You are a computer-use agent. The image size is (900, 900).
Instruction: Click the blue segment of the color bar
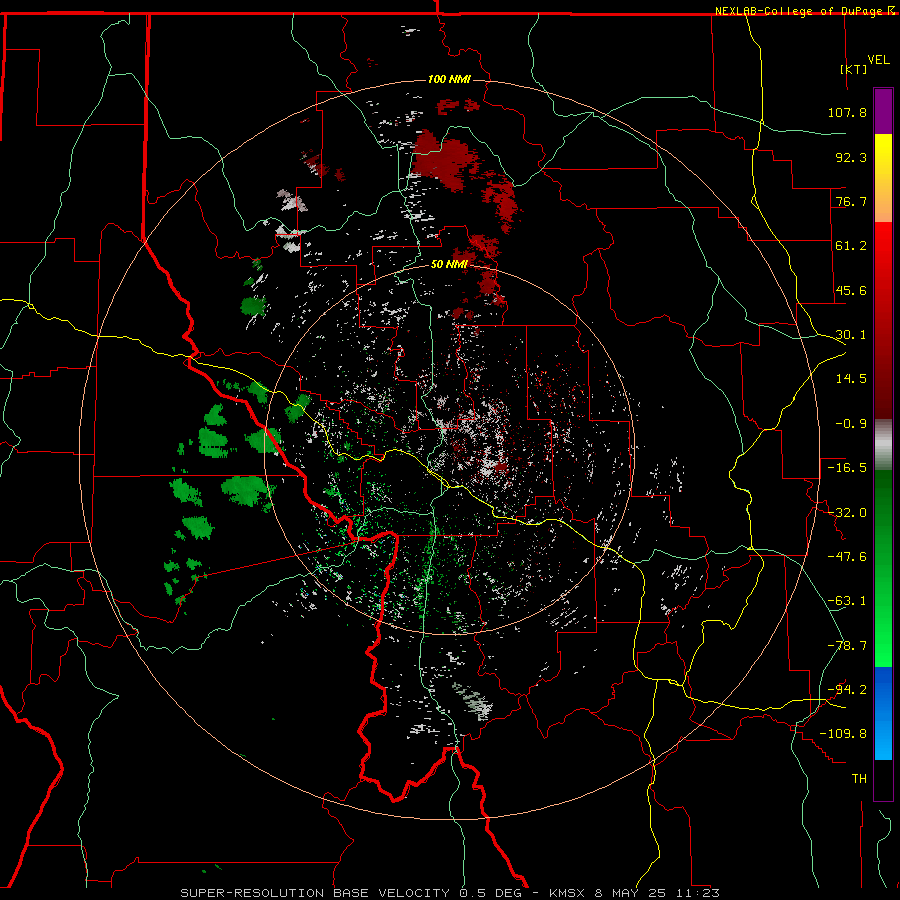point(883,713)
